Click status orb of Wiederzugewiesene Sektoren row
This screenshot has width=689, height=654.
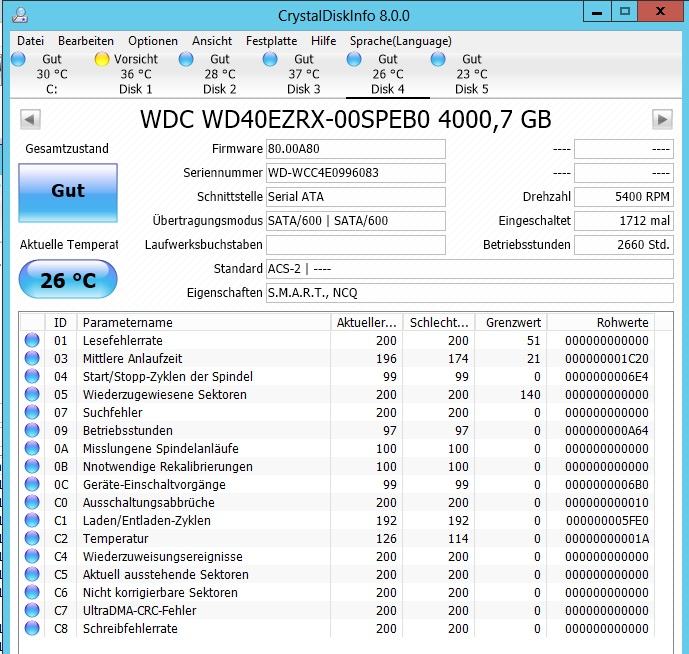click(x=32, y=394)
